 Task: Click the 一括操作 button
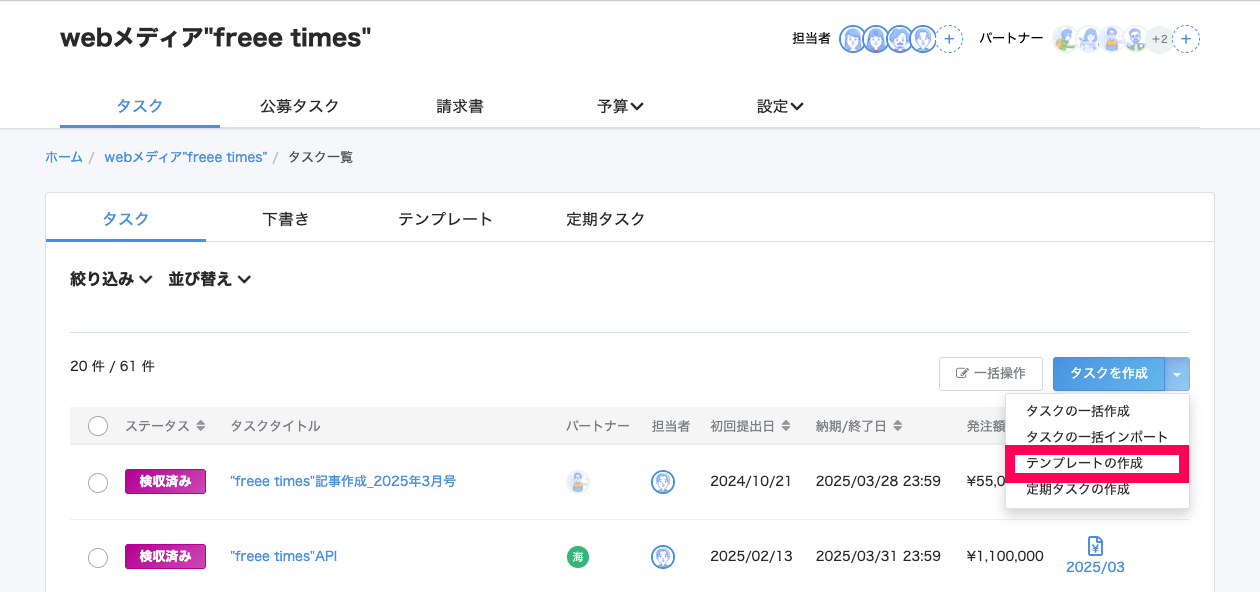tap(991, 374)
